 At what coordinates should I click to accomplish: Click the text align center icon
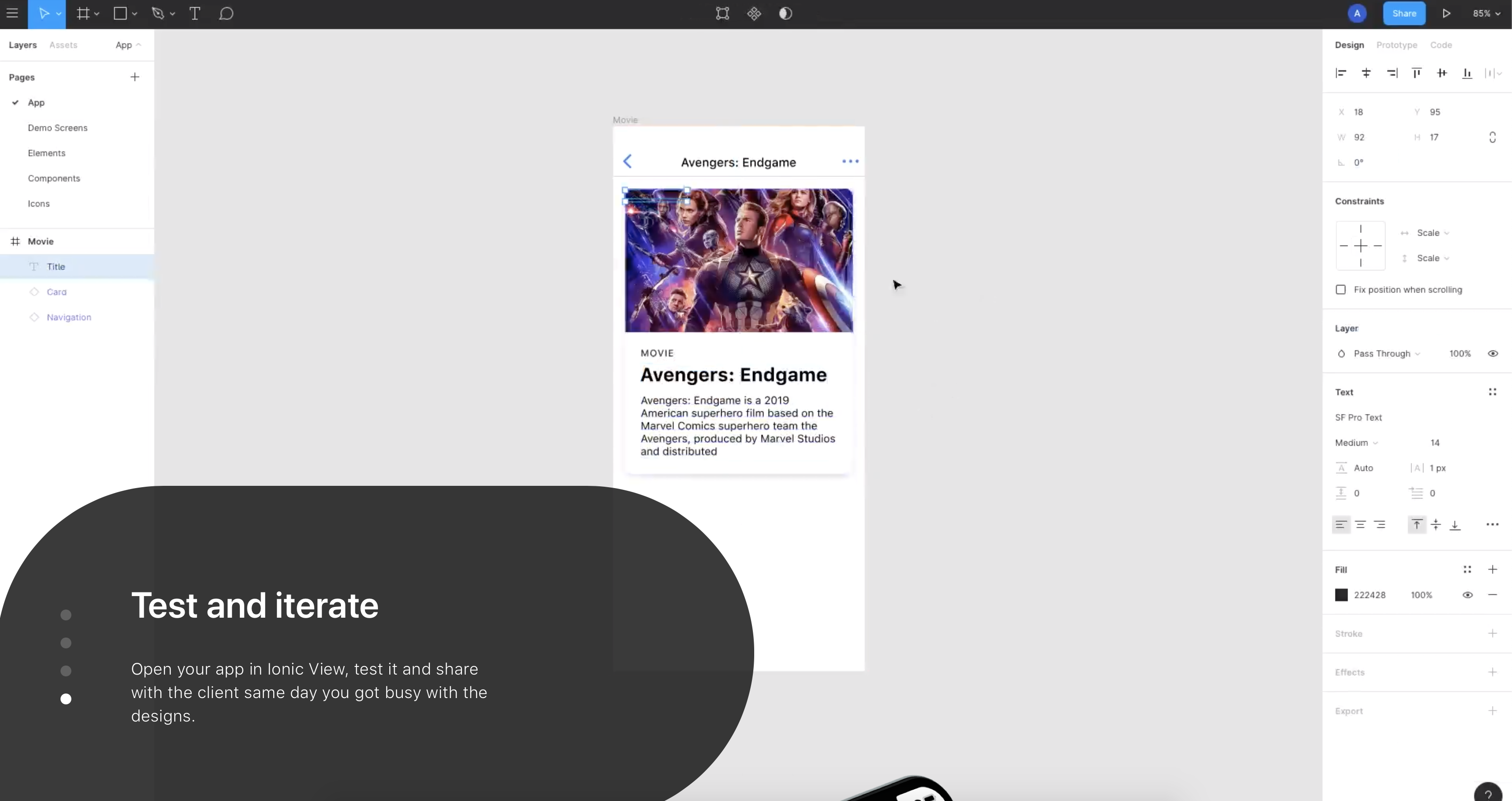tap(1360, 525)
